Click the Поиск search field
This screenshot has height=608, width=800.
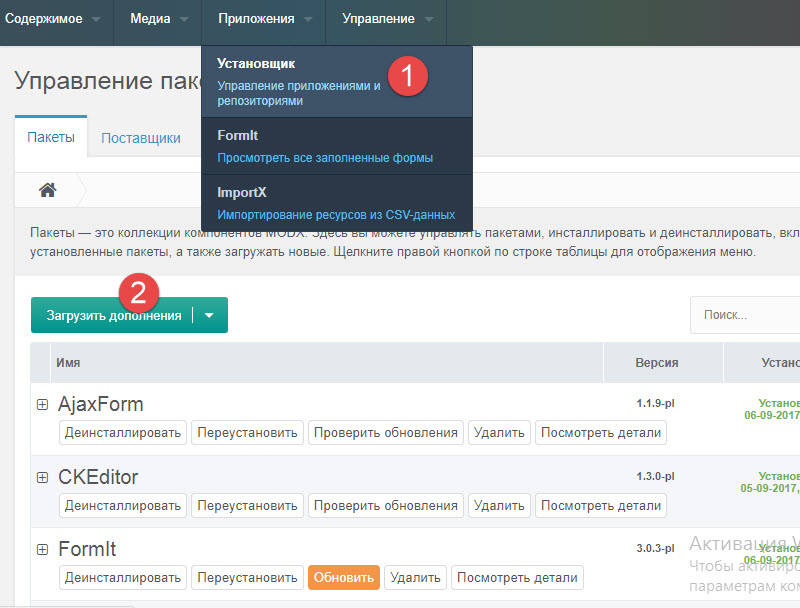(745, 315)
